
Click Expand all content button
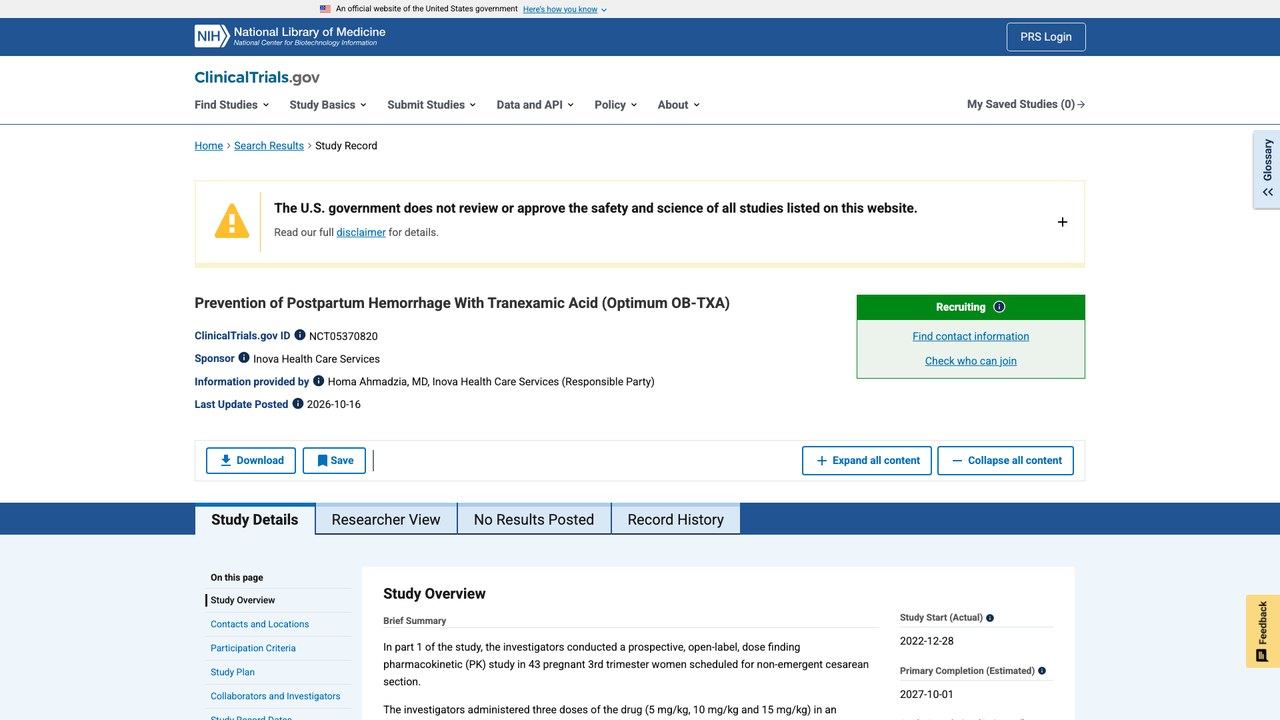[x=867, y=460]
